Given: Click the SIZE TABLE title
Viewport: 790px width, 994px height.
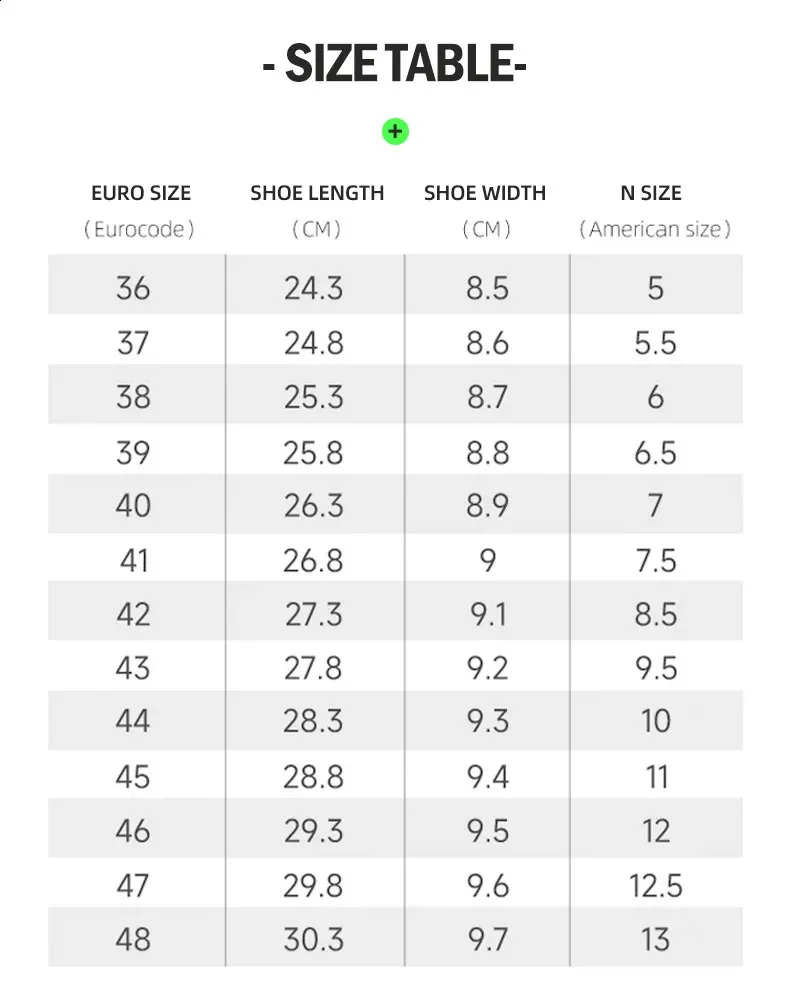Looking at the screenshot, I should tap(395, 66).
